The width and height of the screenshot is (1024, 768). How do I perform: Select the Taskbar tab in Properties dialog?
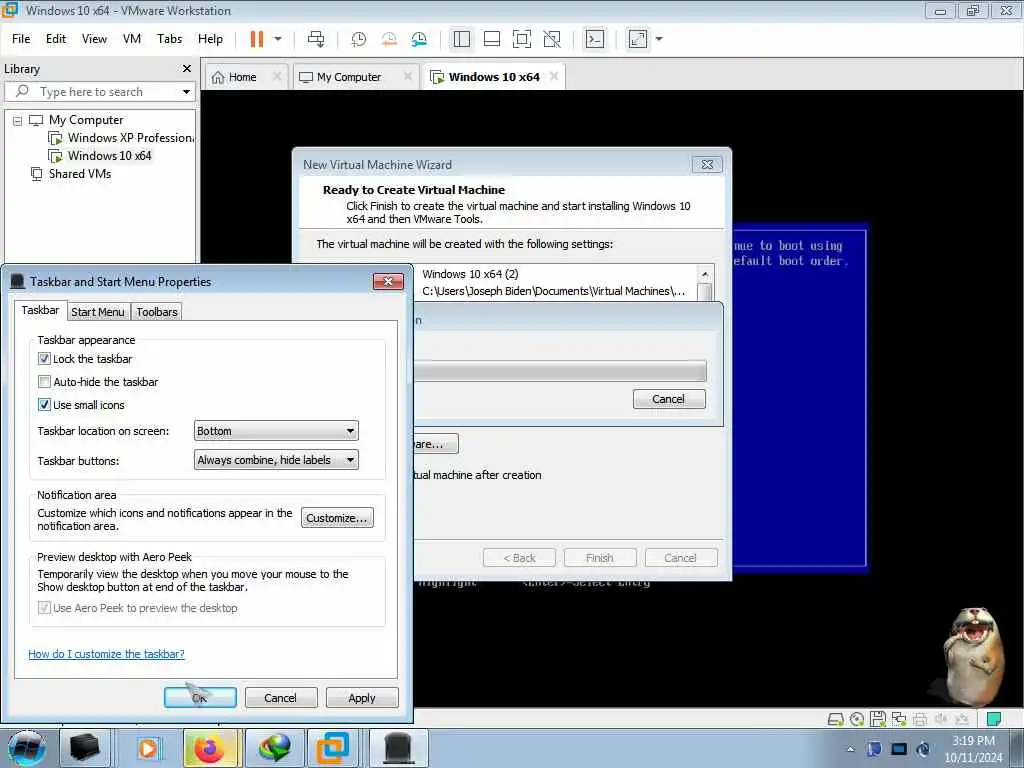point(40,310)
